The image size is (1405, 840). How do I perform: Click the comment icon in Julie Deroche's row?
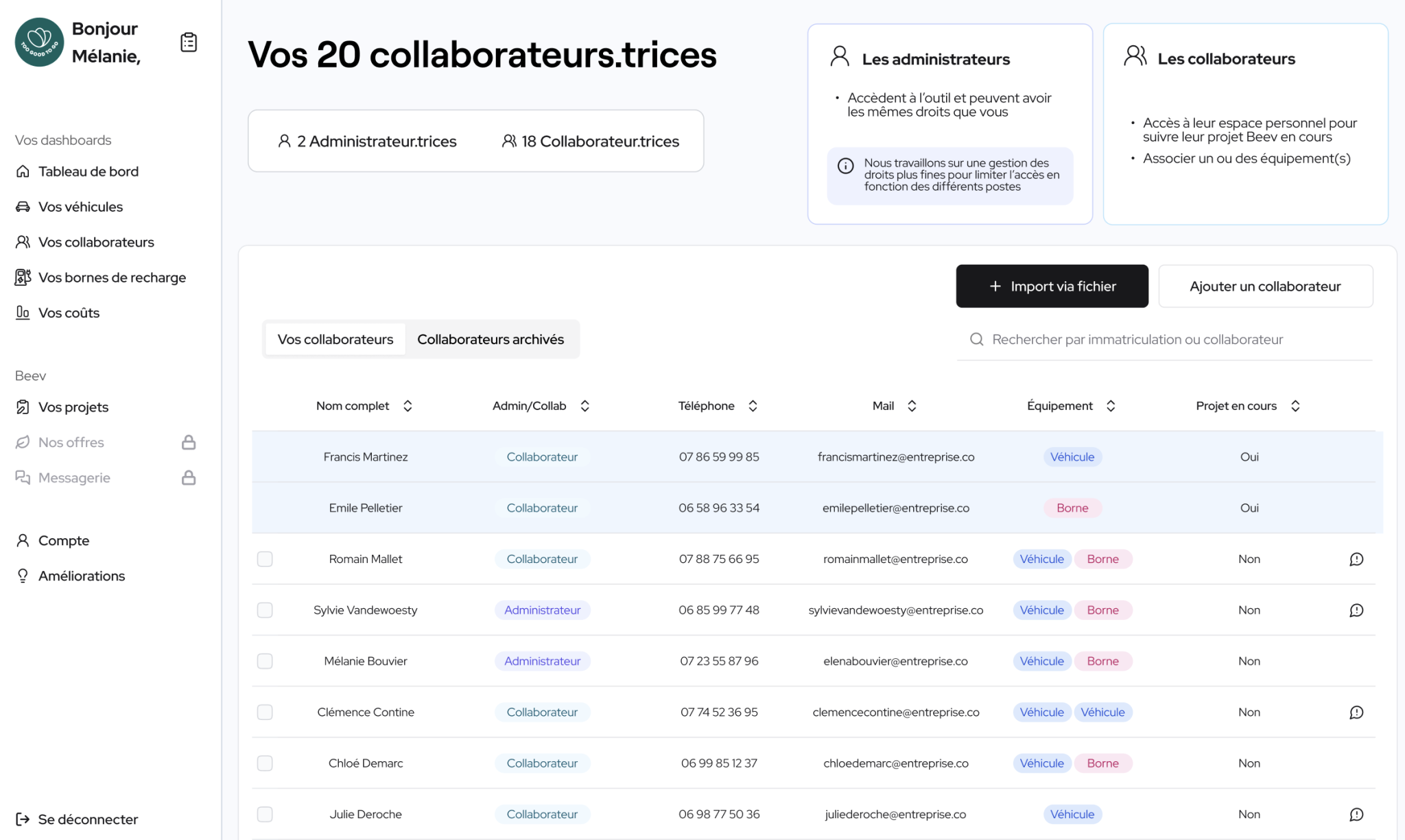[1356, 815]
